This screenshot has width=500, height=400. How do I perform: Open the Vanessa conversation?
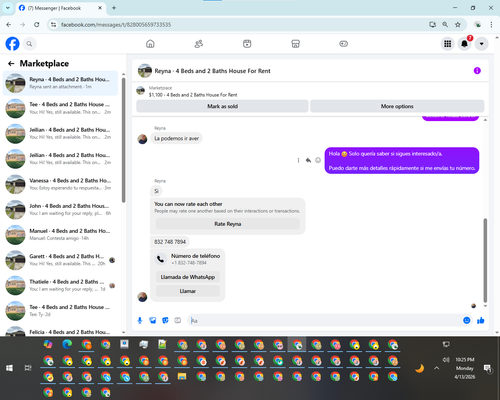tap(60, 184)
